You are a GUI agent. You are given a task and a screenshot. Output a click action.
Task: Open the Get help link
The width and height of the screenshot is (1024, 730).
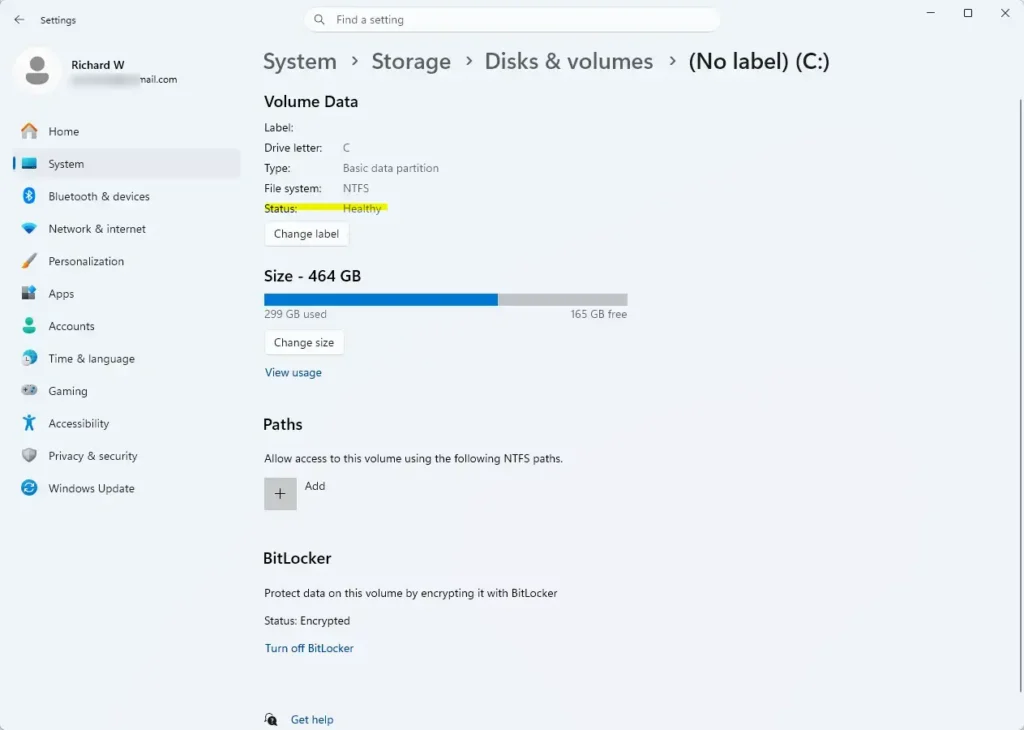pyautogui.click(x=312, y=720)
